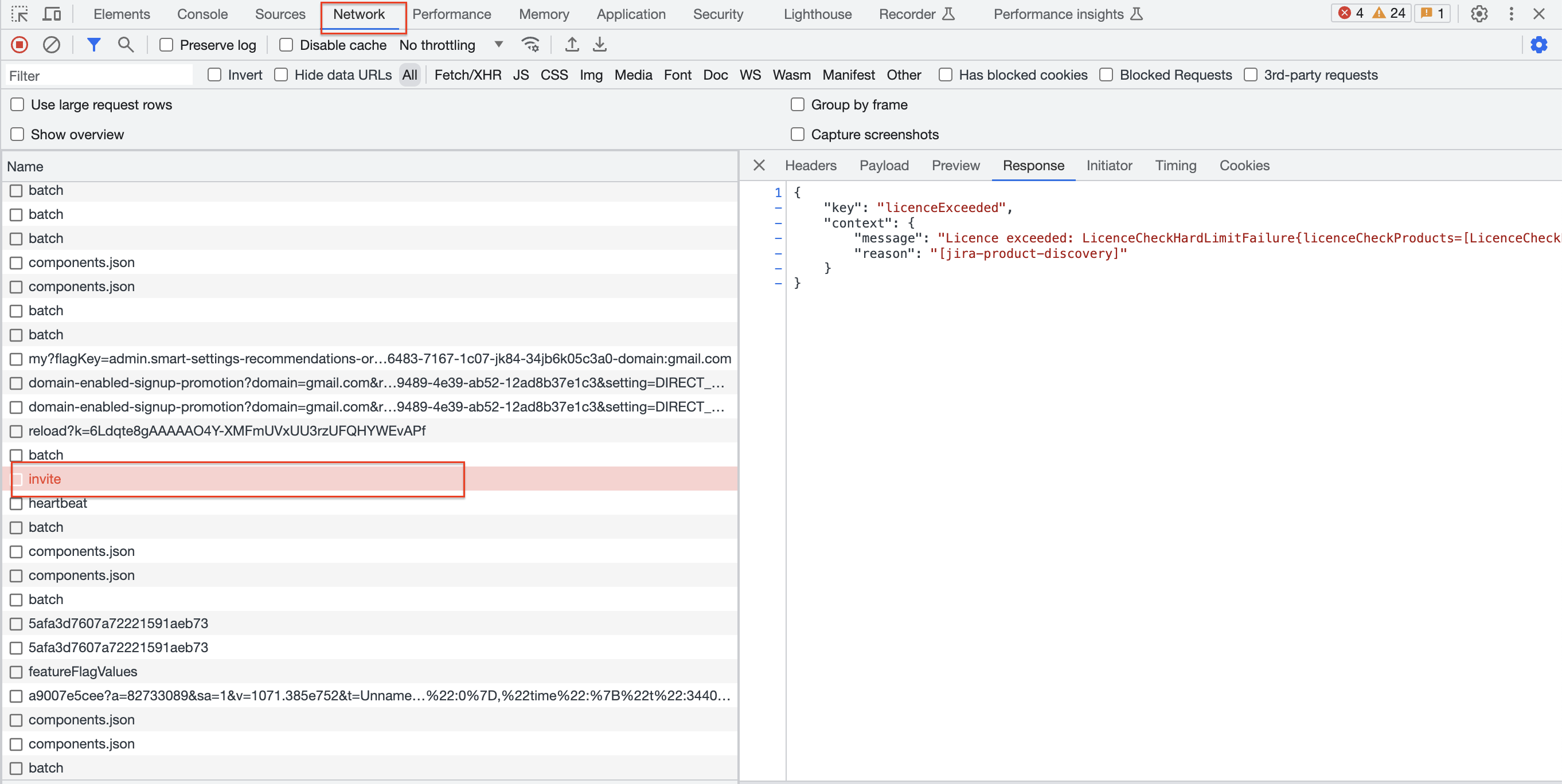Toggle the filter funnel icon
This screenshot has width=1562, height=784.
tap(93, 45)
